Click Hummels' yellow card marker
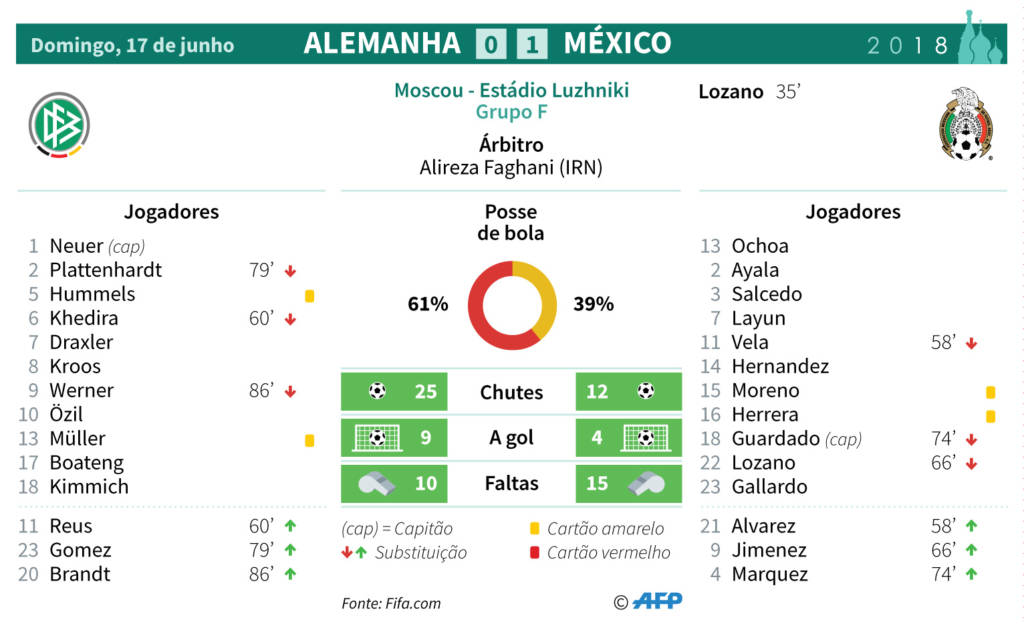1024x626 pixels. coord(310,295)
